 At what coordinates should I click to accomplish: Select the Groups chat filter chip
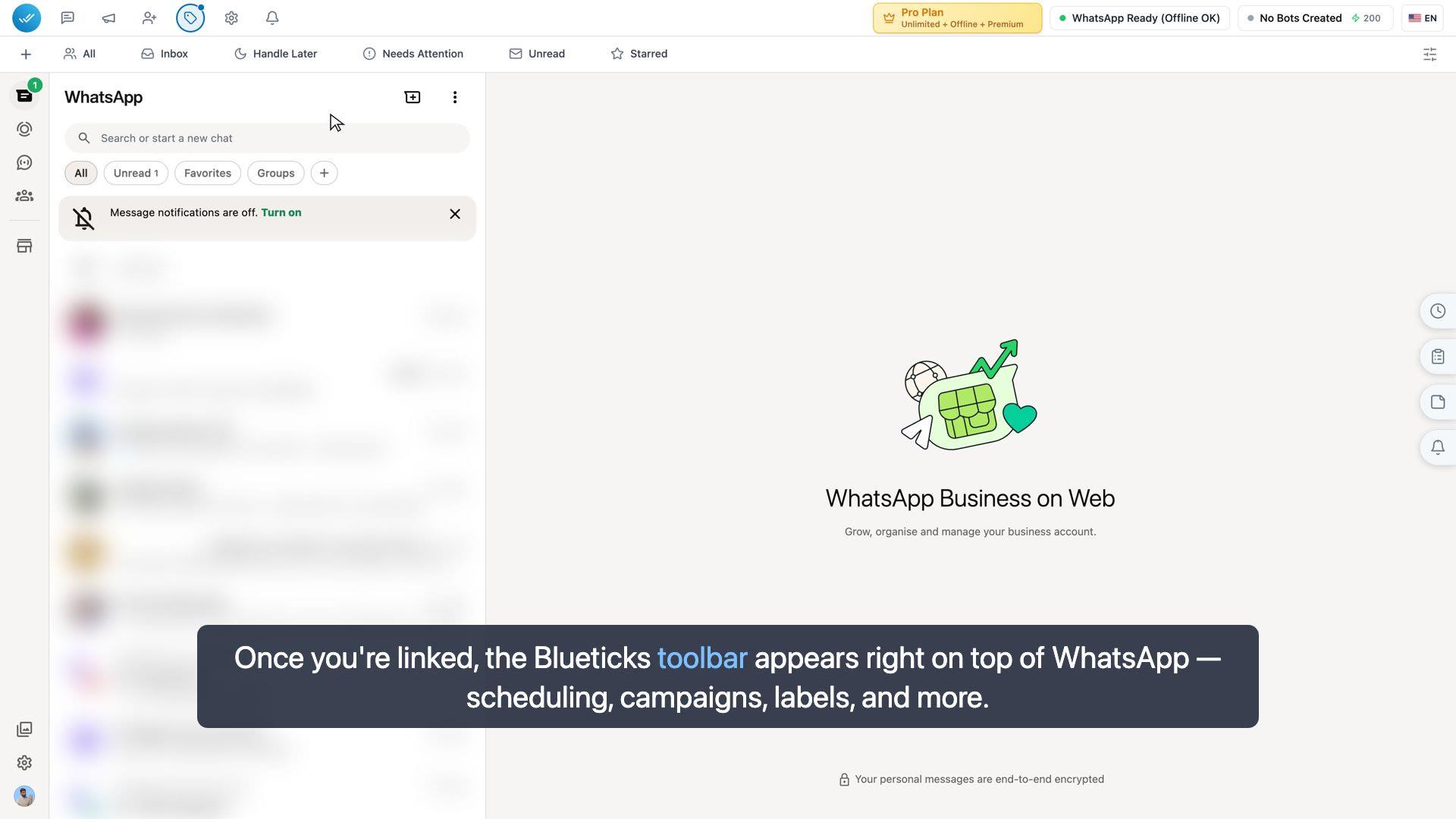[276, 173]
